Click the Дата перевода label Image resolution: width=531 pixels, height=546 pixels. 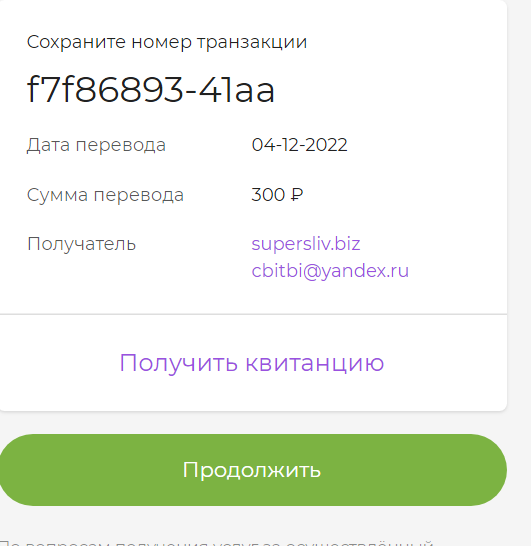(x=96, y=145)
